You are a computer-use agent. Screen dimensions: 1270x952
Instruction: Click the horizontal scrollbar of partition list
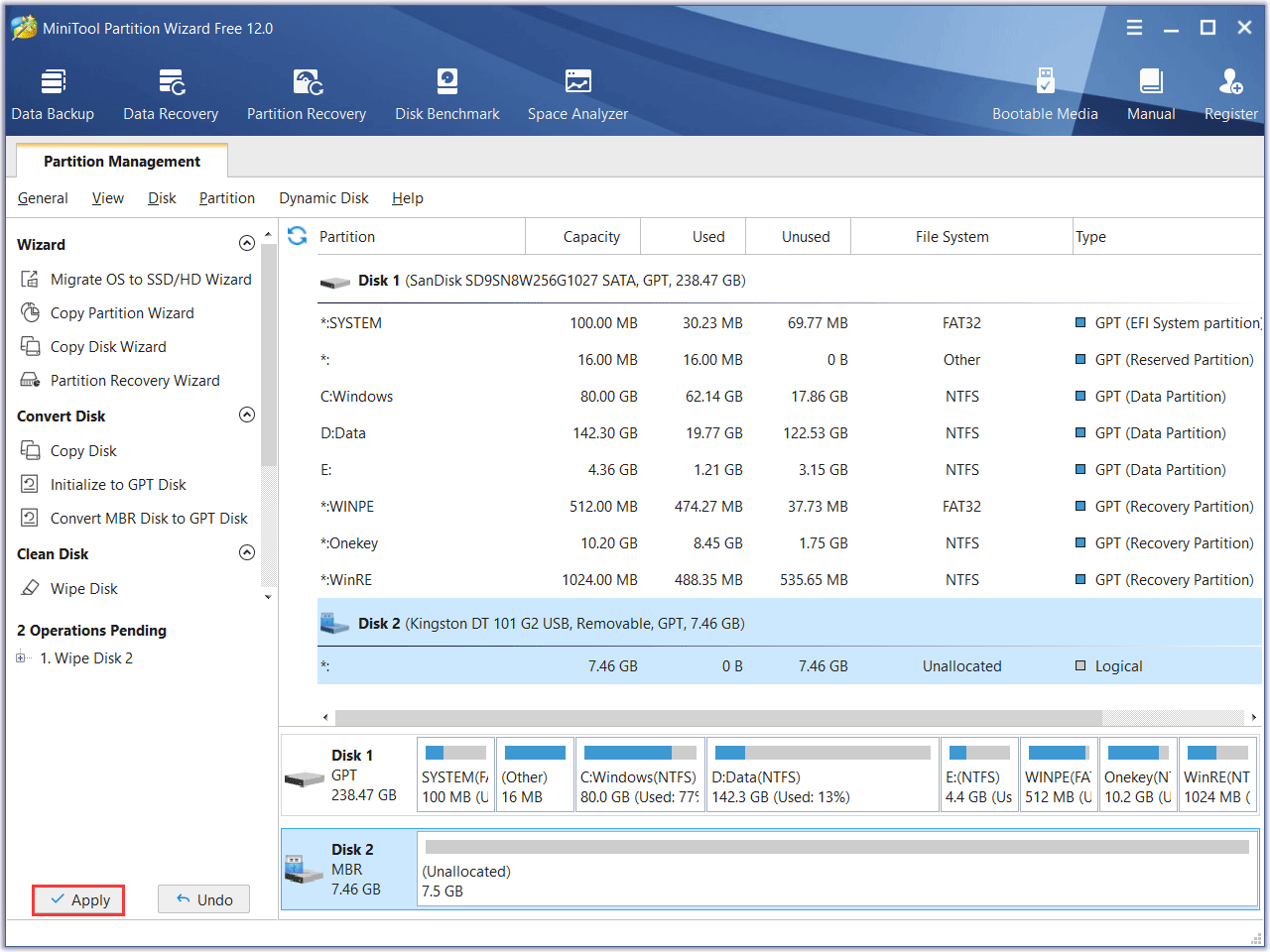(718, 717)
